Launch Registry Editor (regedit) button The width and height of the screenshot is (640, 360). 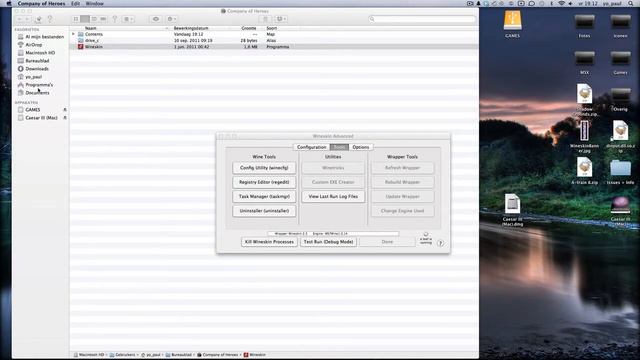click(264, 182)
